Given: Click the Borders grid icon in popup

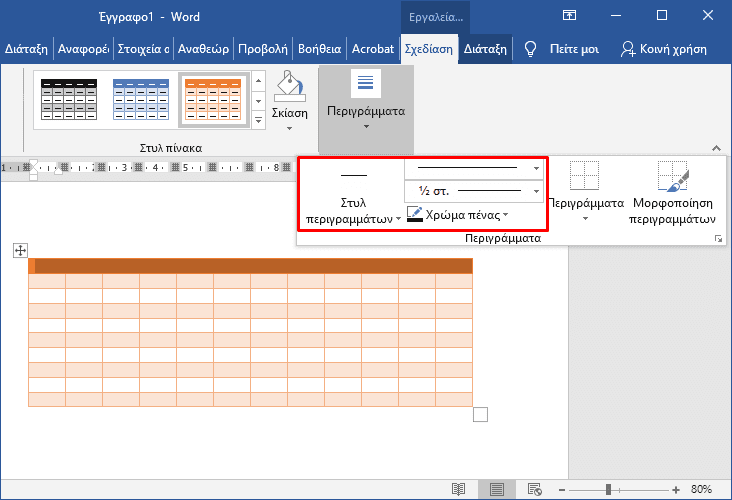Looking at the screenshot, I should 584,177.
